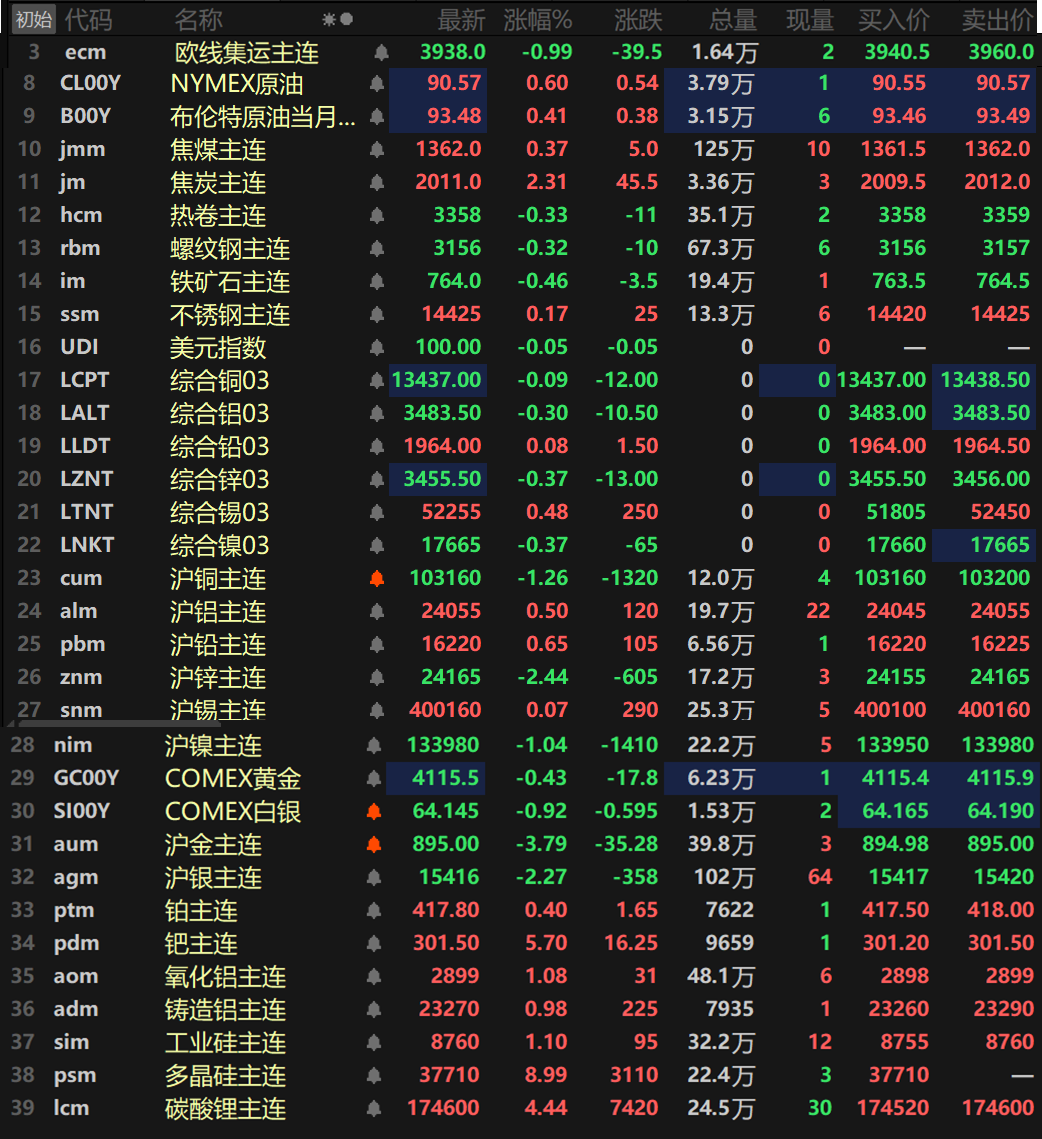Click latest price 174600 of 碳酸锂主连

pyautogui.click(x=443, y=1108)
